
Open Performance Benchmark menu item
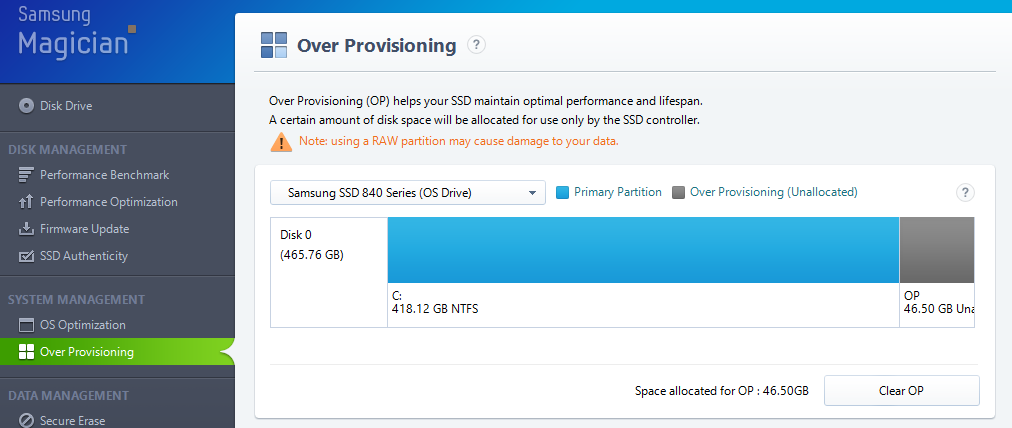pyautogui.click(x=104, y=175)
